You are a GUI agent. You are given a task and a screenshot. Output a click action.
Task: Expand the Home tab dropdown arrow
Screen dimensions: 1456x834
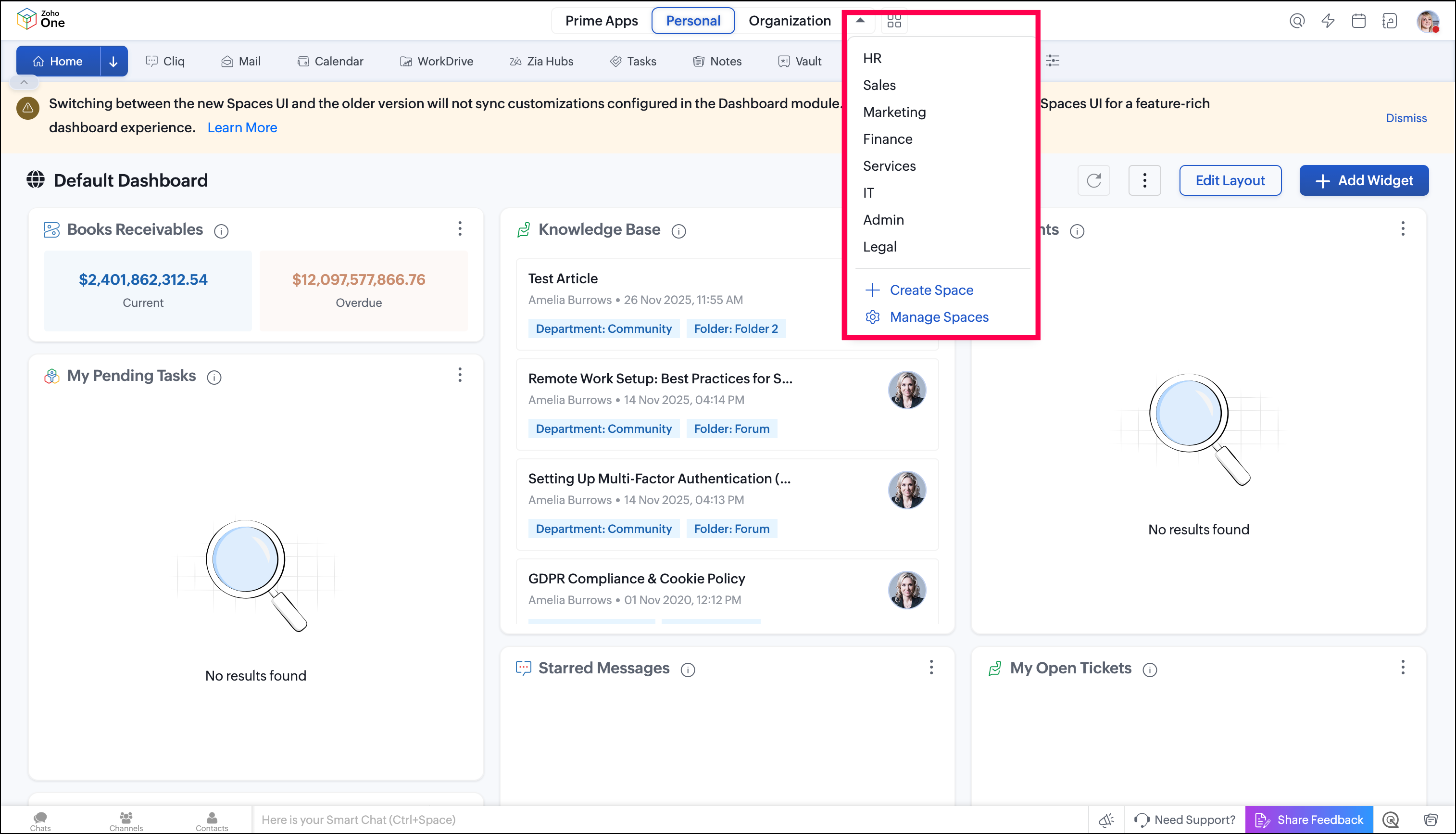(113, 61)
